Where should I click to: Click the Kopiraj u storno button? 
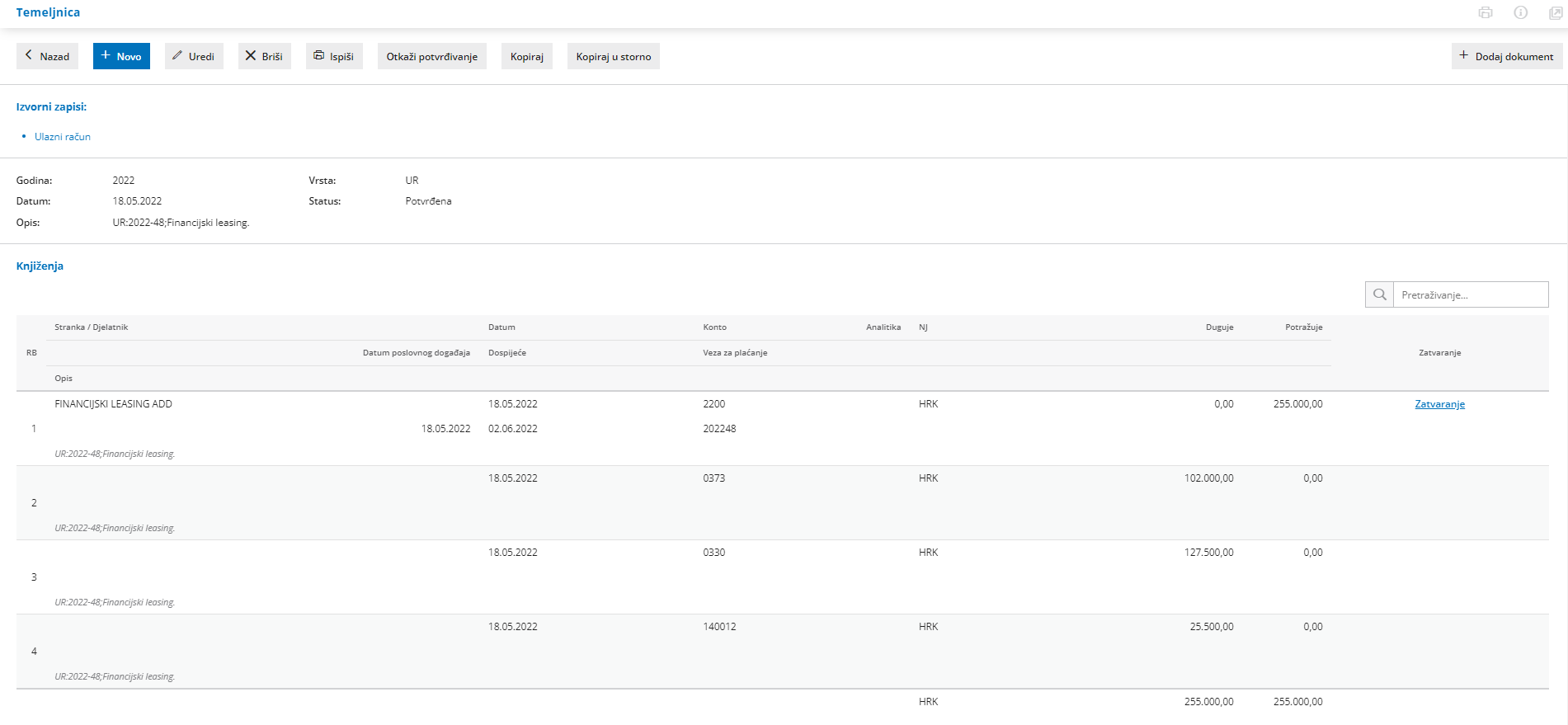[x=614, y=56]
